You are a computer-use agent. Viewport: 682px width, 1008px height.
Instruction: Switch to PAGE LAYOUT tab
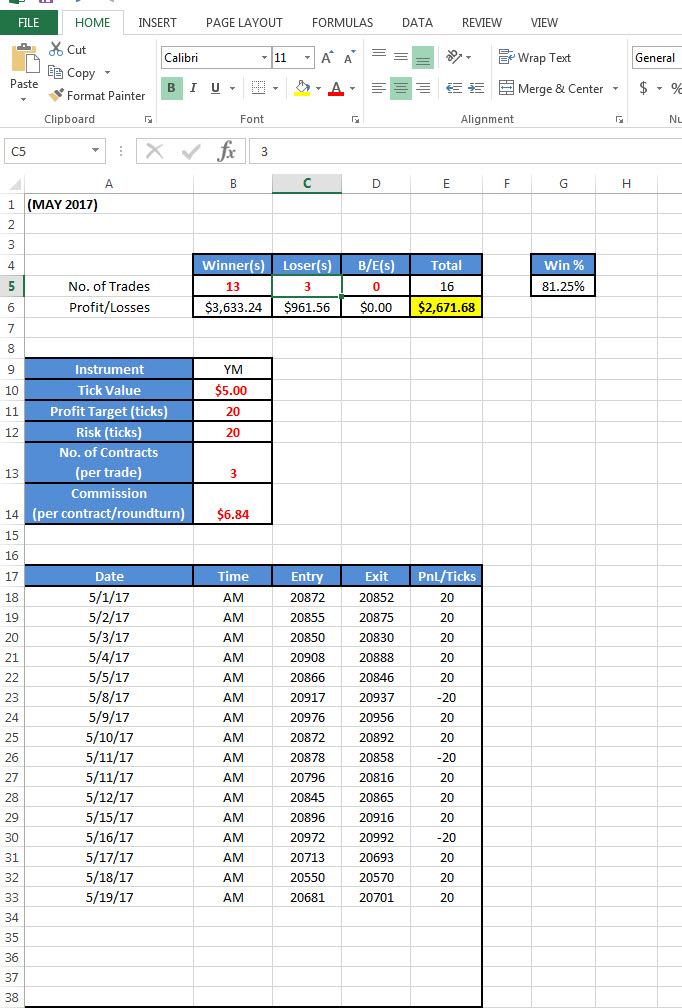244,22
